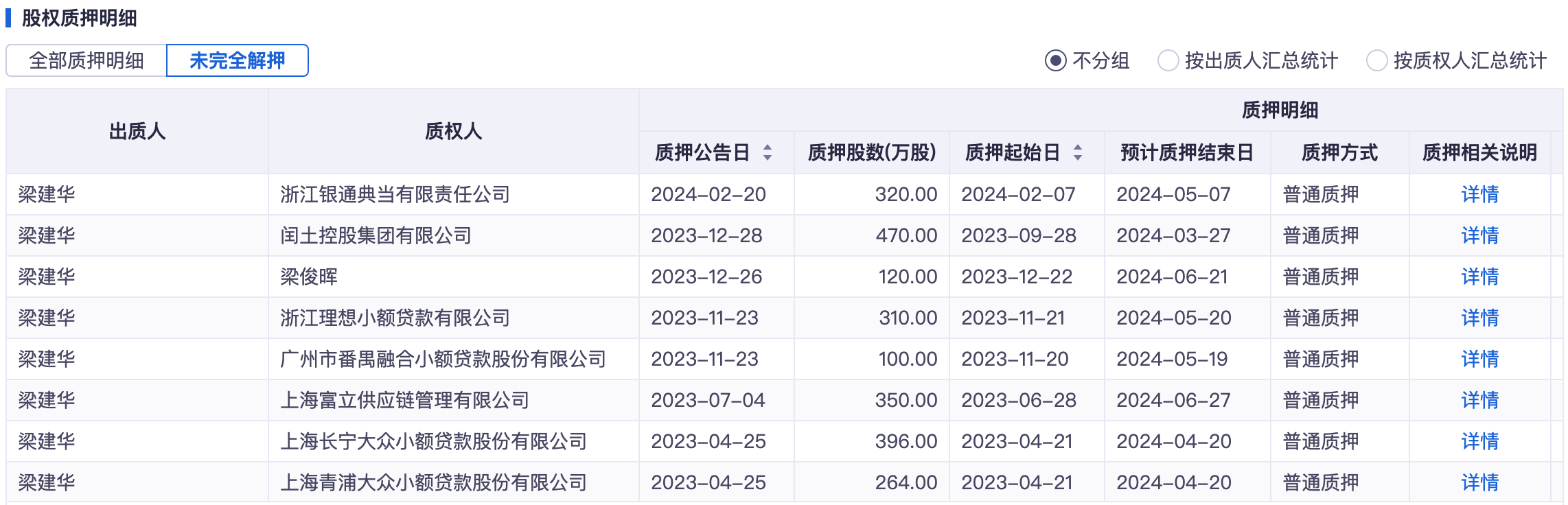The width and height of the screenshot is (1568, 505).
Task: View 详情 for 广州市番禺融合小额贷款 row
Action: [1479, 359]
